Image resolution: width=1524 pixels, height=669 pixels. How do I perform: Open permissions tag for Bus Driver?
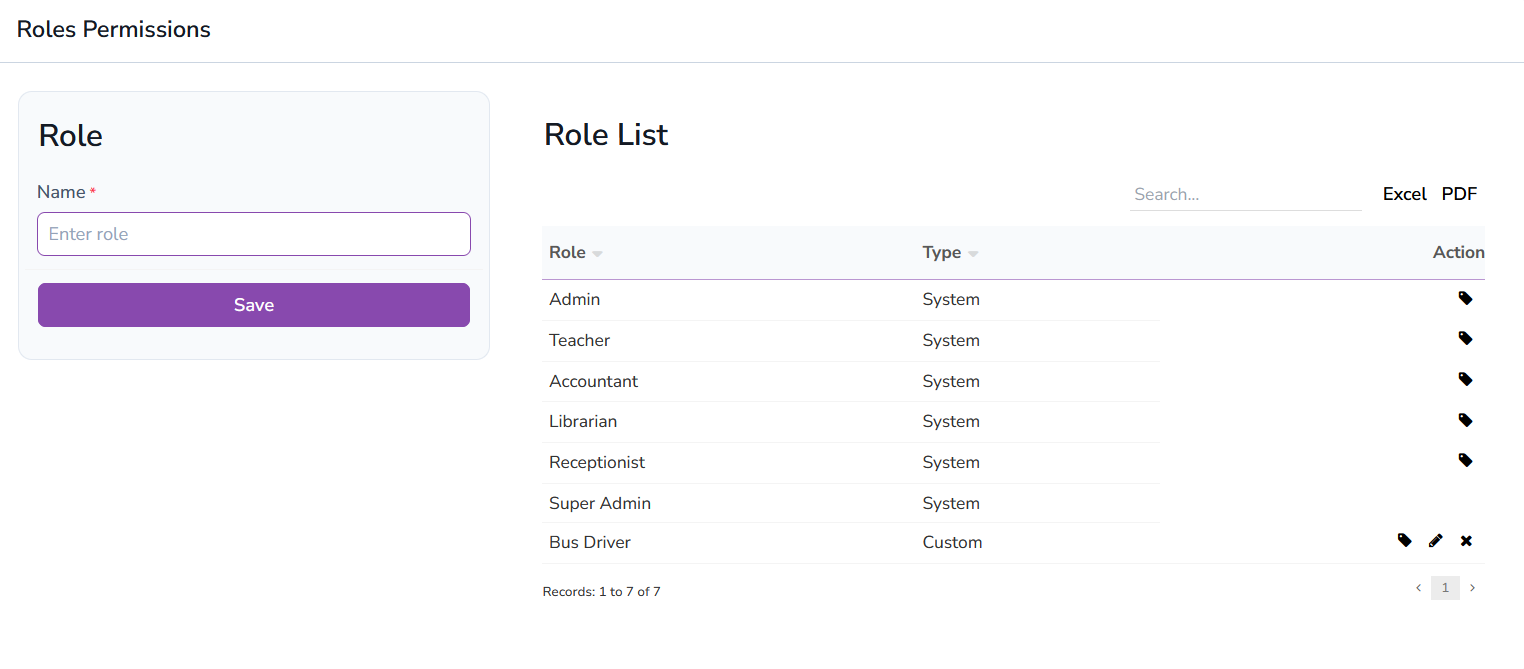(1405, 540)
